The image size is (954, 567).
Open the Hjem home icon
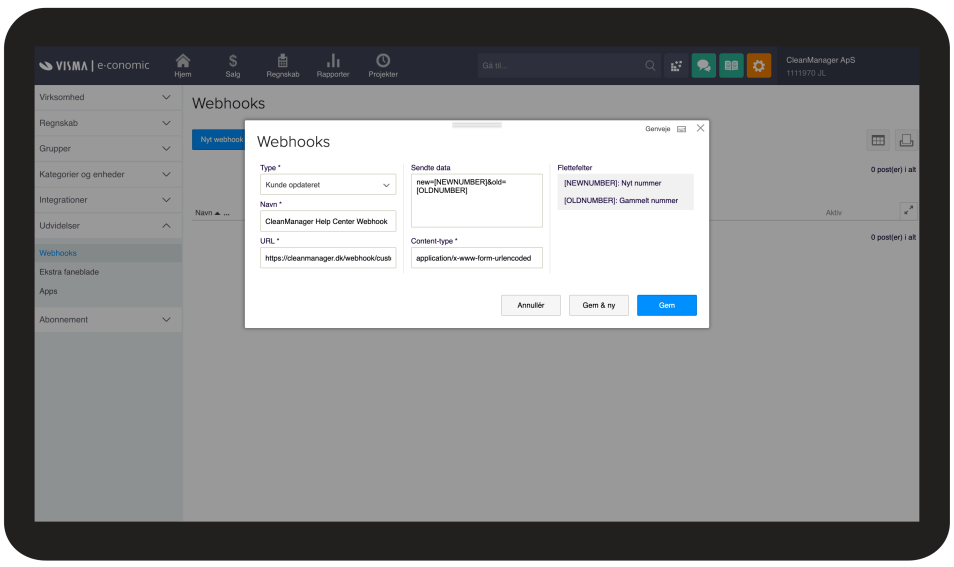(182, 63)
